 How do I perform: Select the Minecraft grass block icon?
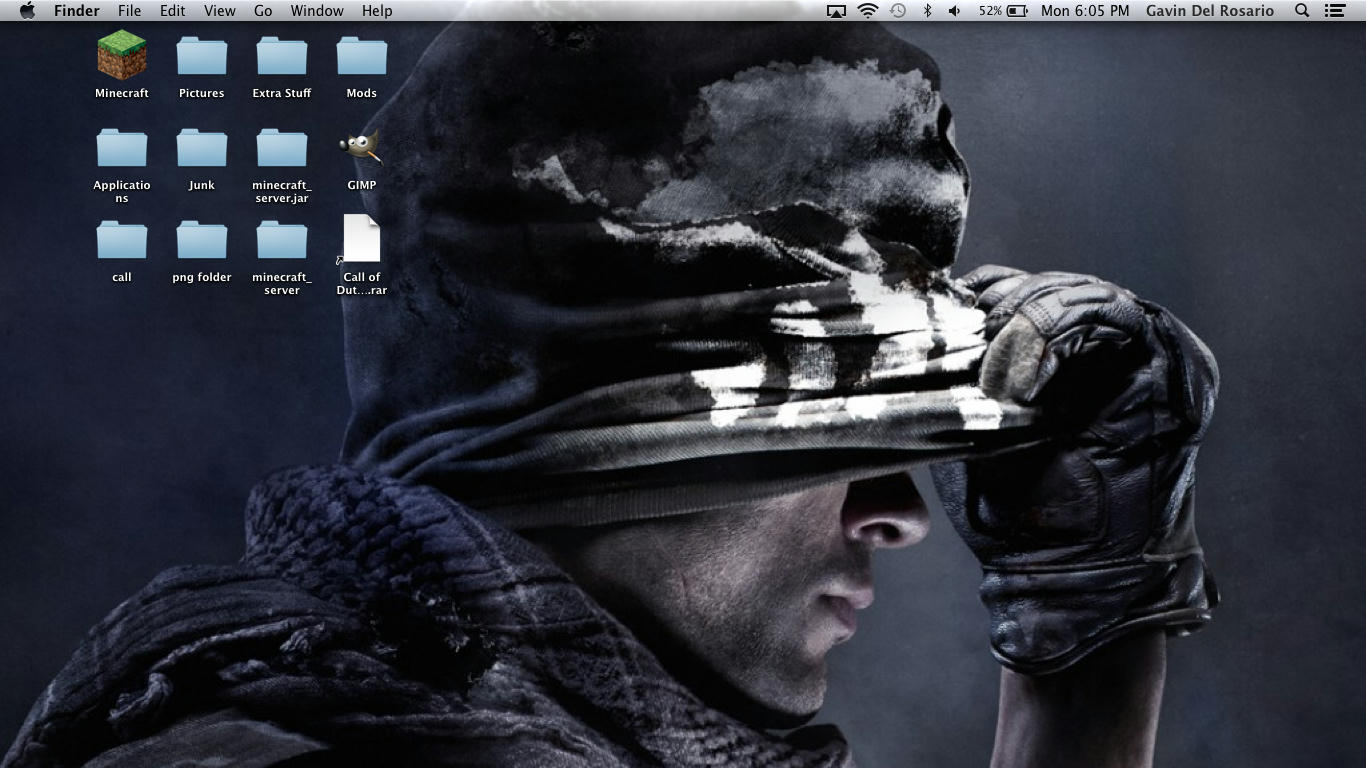[x=122, y=55]
